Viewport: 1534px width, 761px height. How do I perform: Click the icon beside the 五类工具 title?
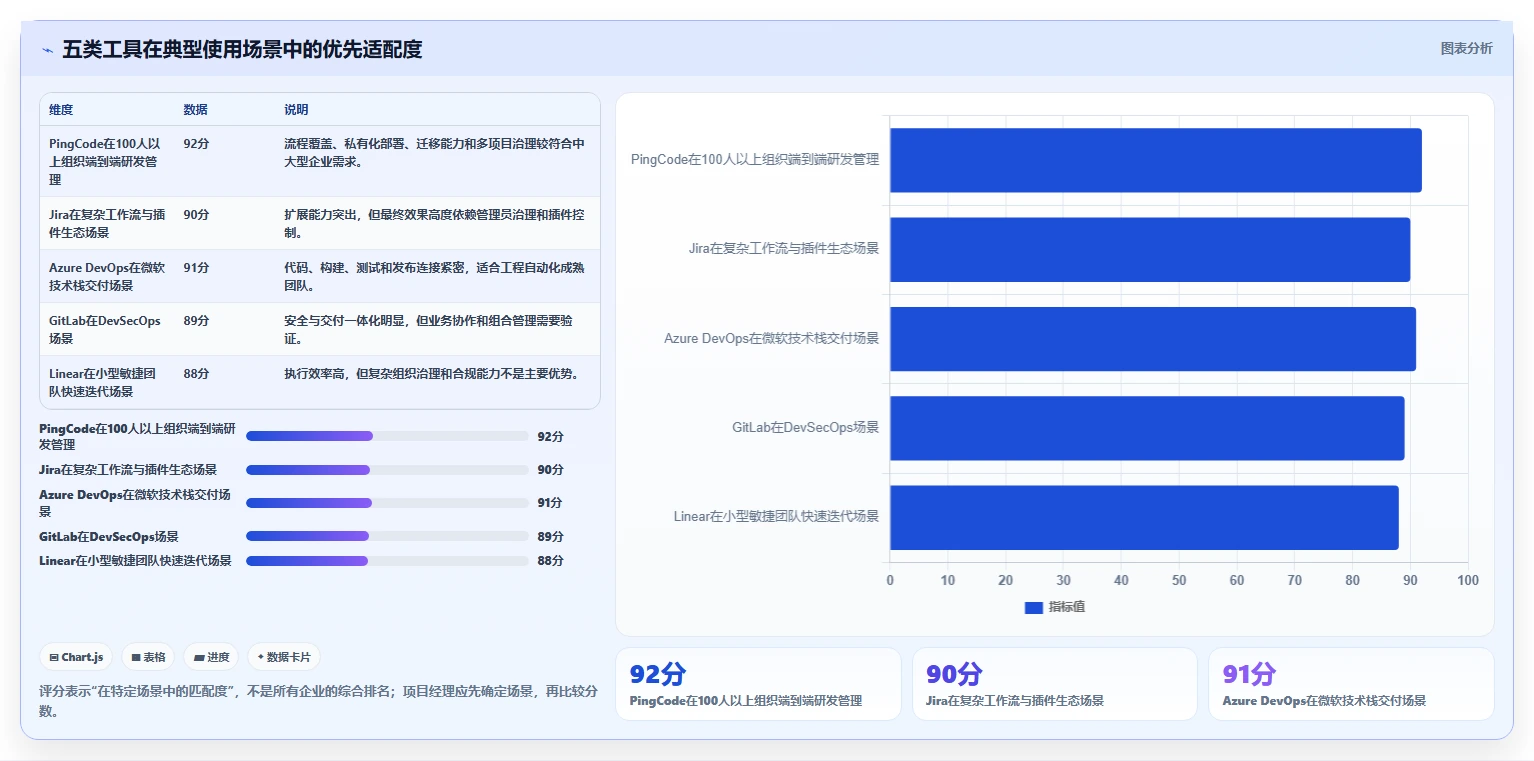tap(47, 50)
